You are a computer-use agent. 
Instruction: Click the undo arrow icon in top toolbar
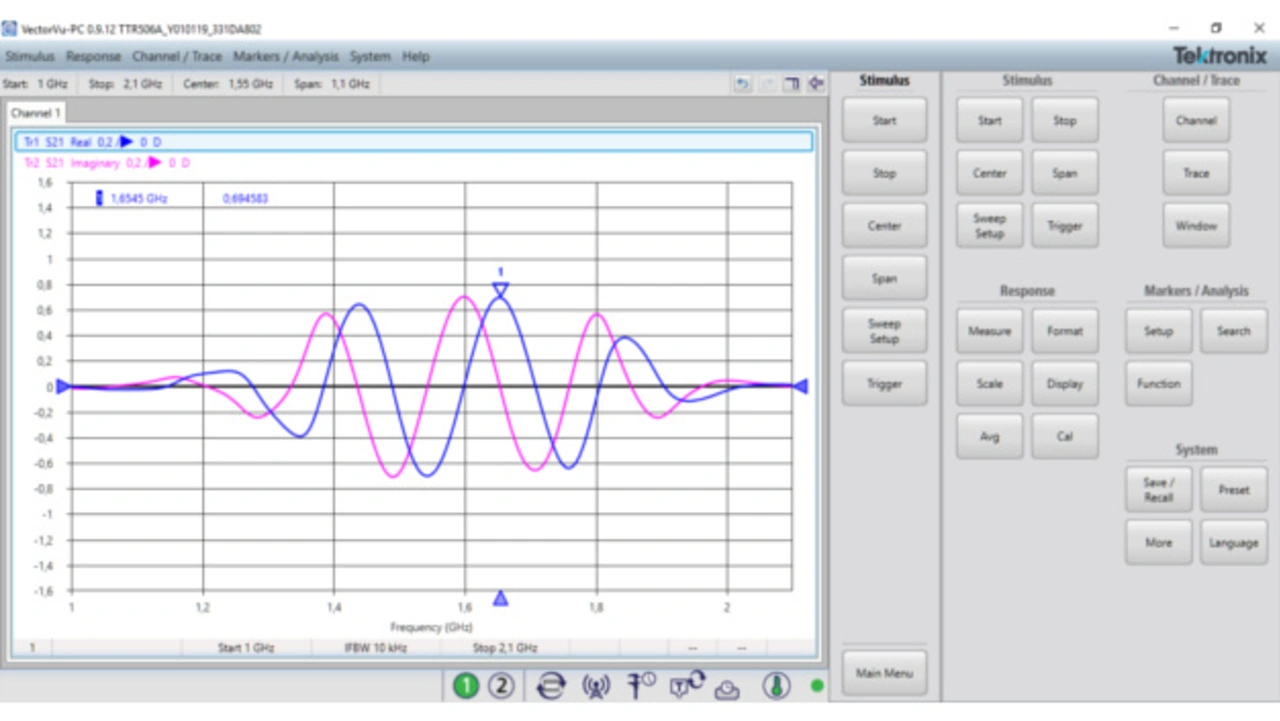742,84
